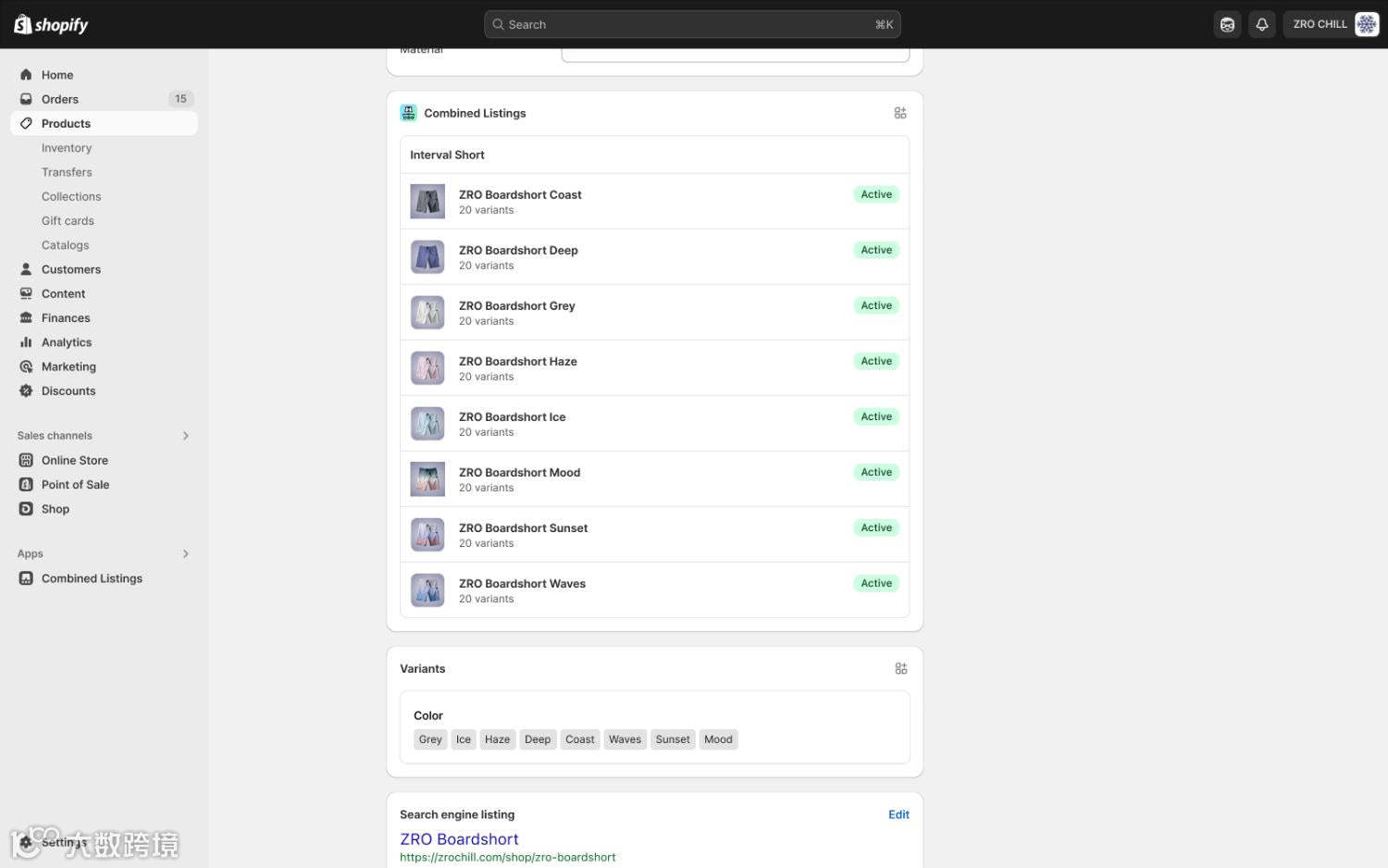
Task: Click the Active badge for Boardshort Waves
Action: (x=876, y=583)
